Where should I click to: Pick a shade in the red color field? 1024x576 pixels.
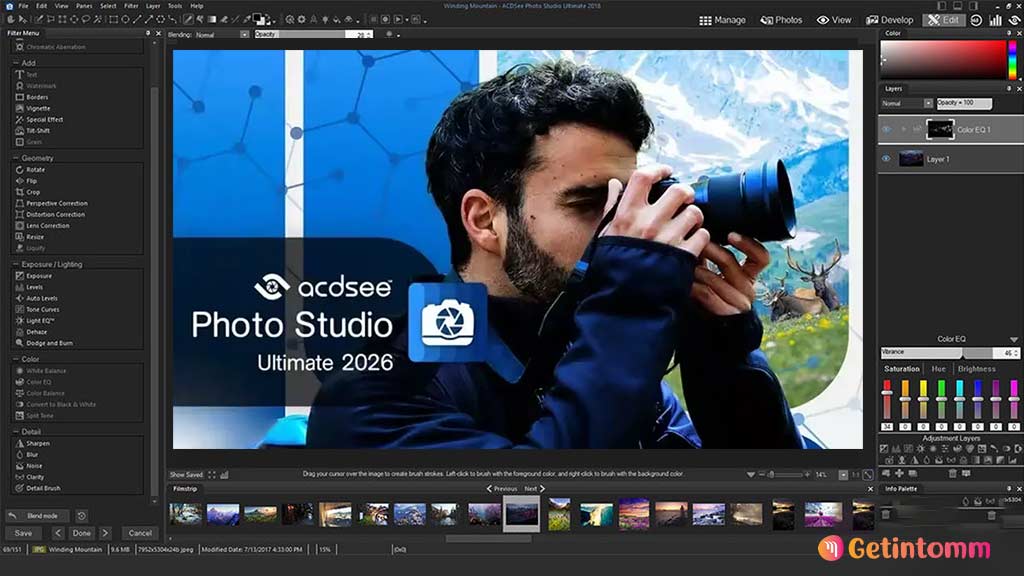click(943, 60)
